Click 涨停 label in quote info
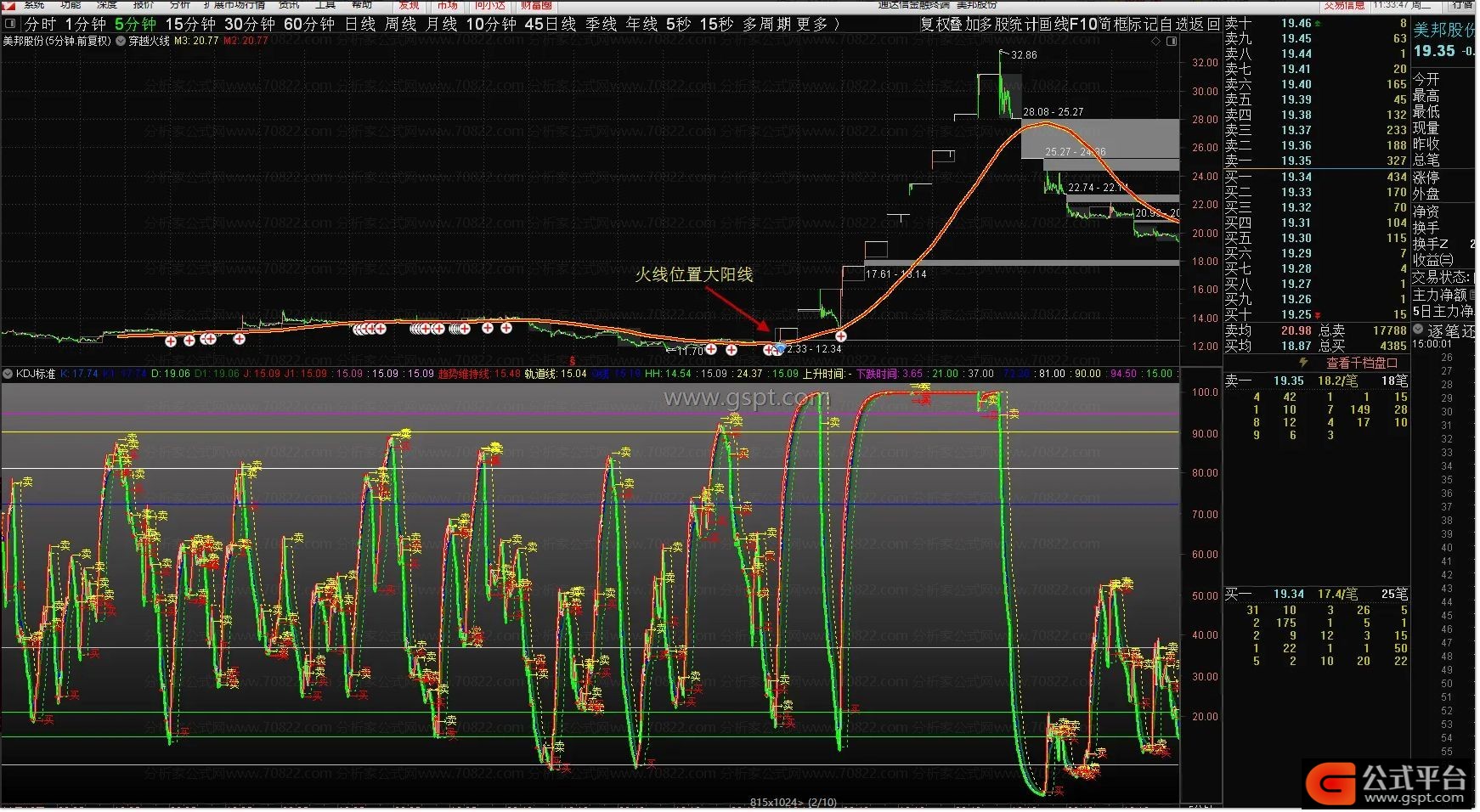 (1426, 178)
